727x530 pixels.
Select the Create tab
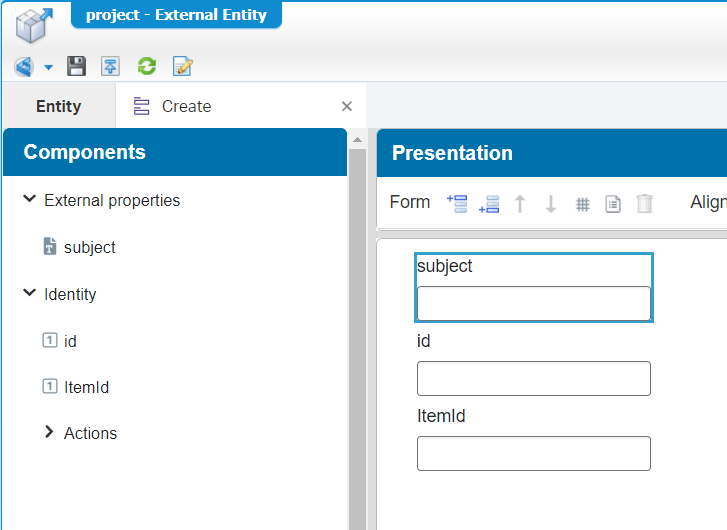tap(185, 106)
